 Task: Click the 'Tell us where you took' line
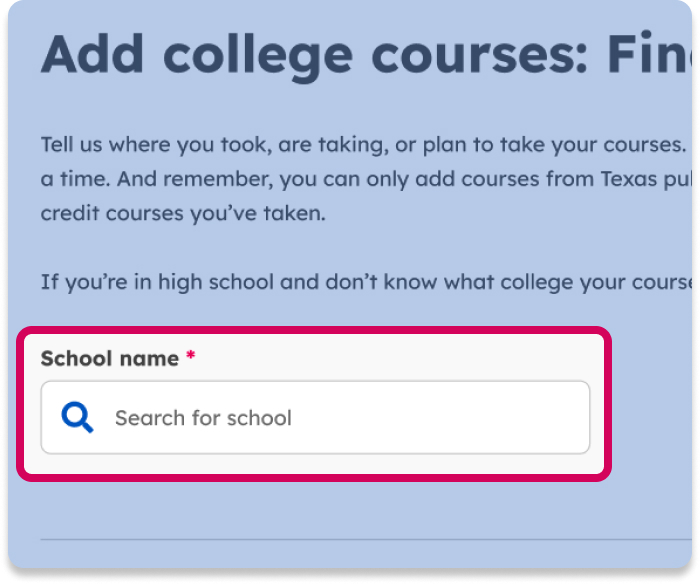pyautogui.click(x=362, y=145)
